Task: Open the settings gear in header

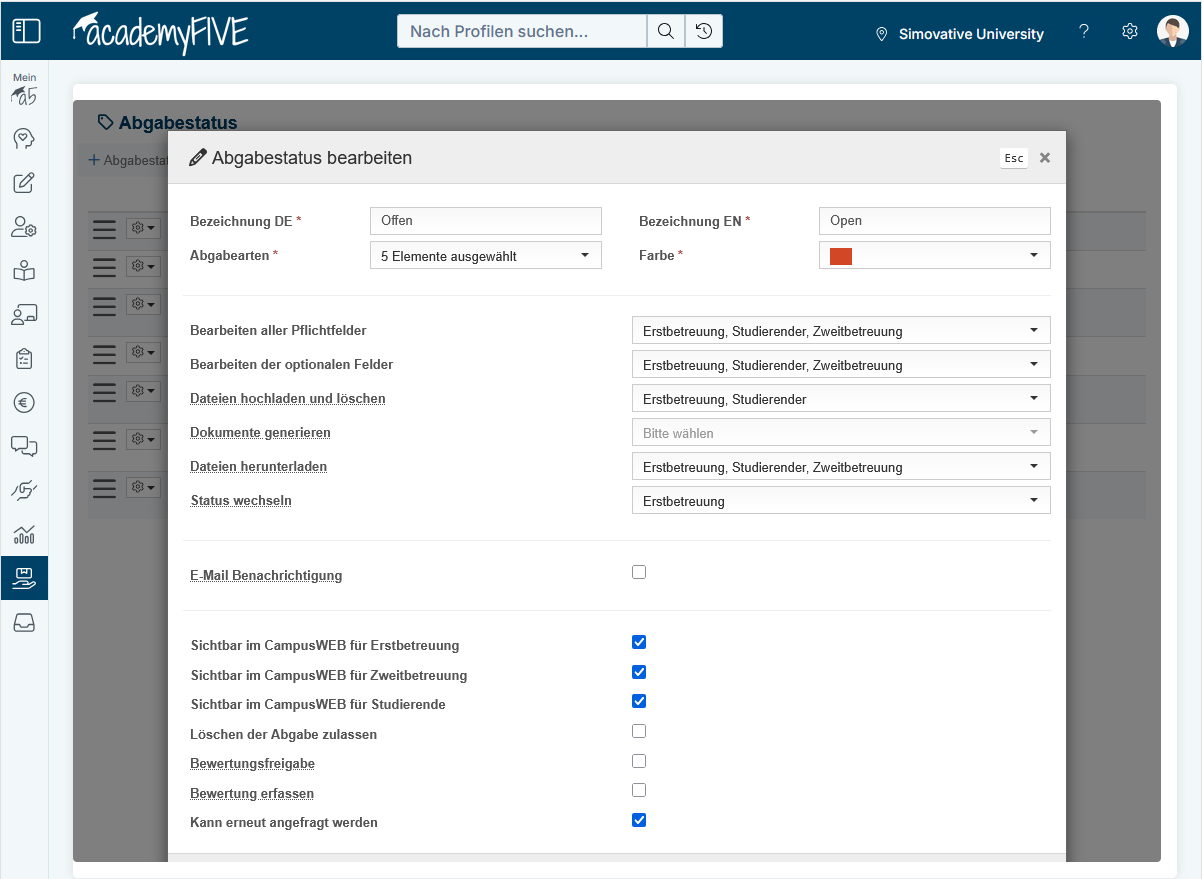Action: [x=1130, y=32]
